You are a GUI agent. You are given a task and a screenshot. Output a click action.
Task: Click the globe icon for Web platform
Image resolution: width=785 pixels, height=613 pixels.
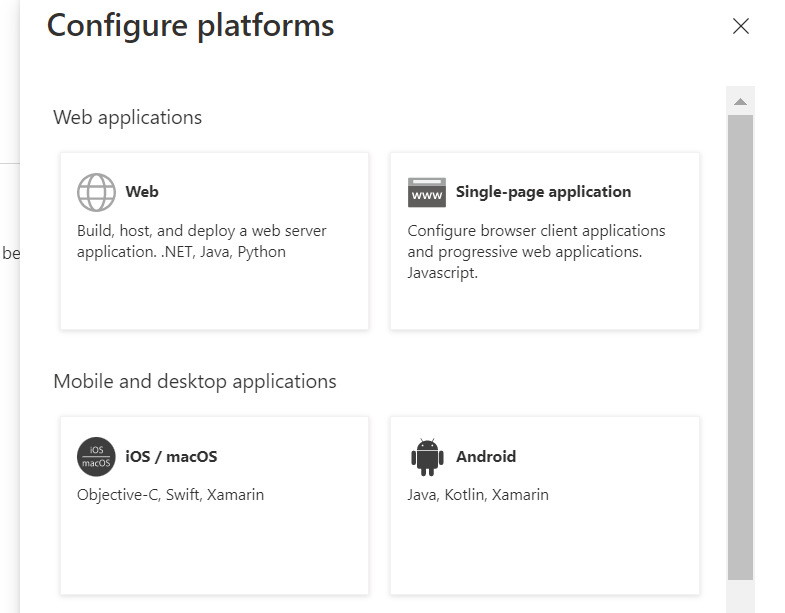pyautogui.click(x=96, y=192)
